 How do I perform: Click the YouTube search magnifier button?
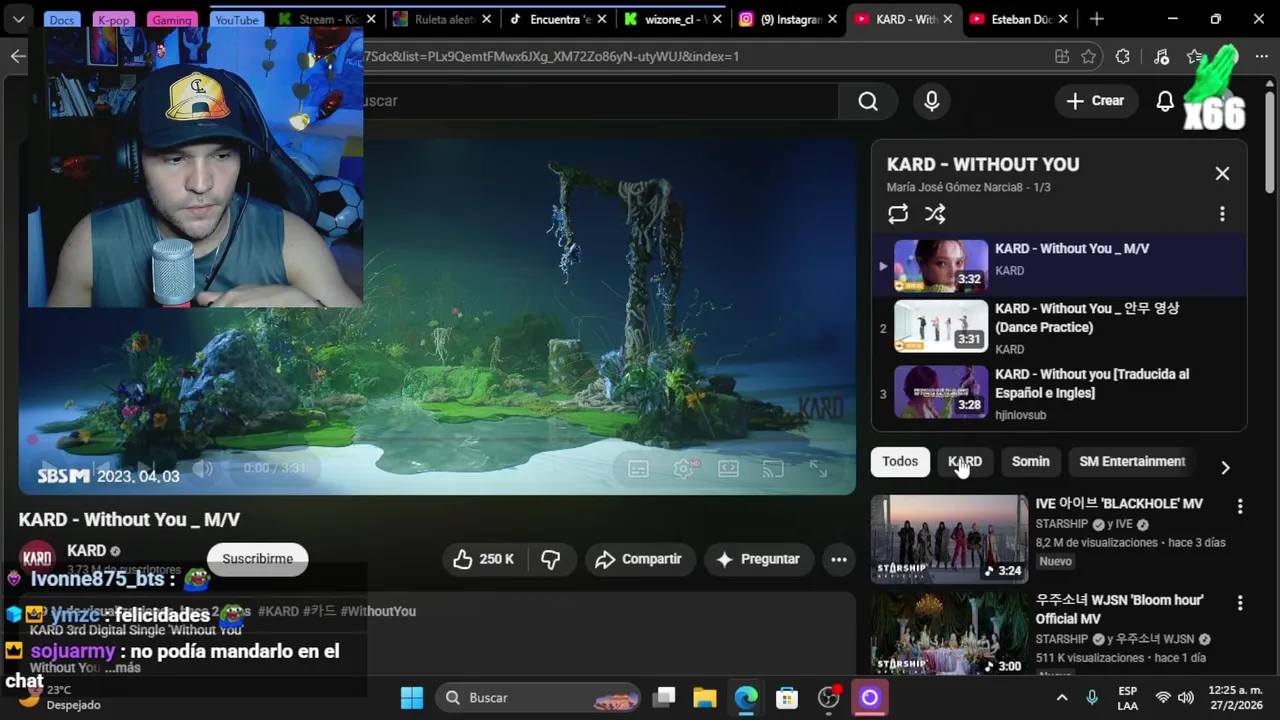click(868, 101)
